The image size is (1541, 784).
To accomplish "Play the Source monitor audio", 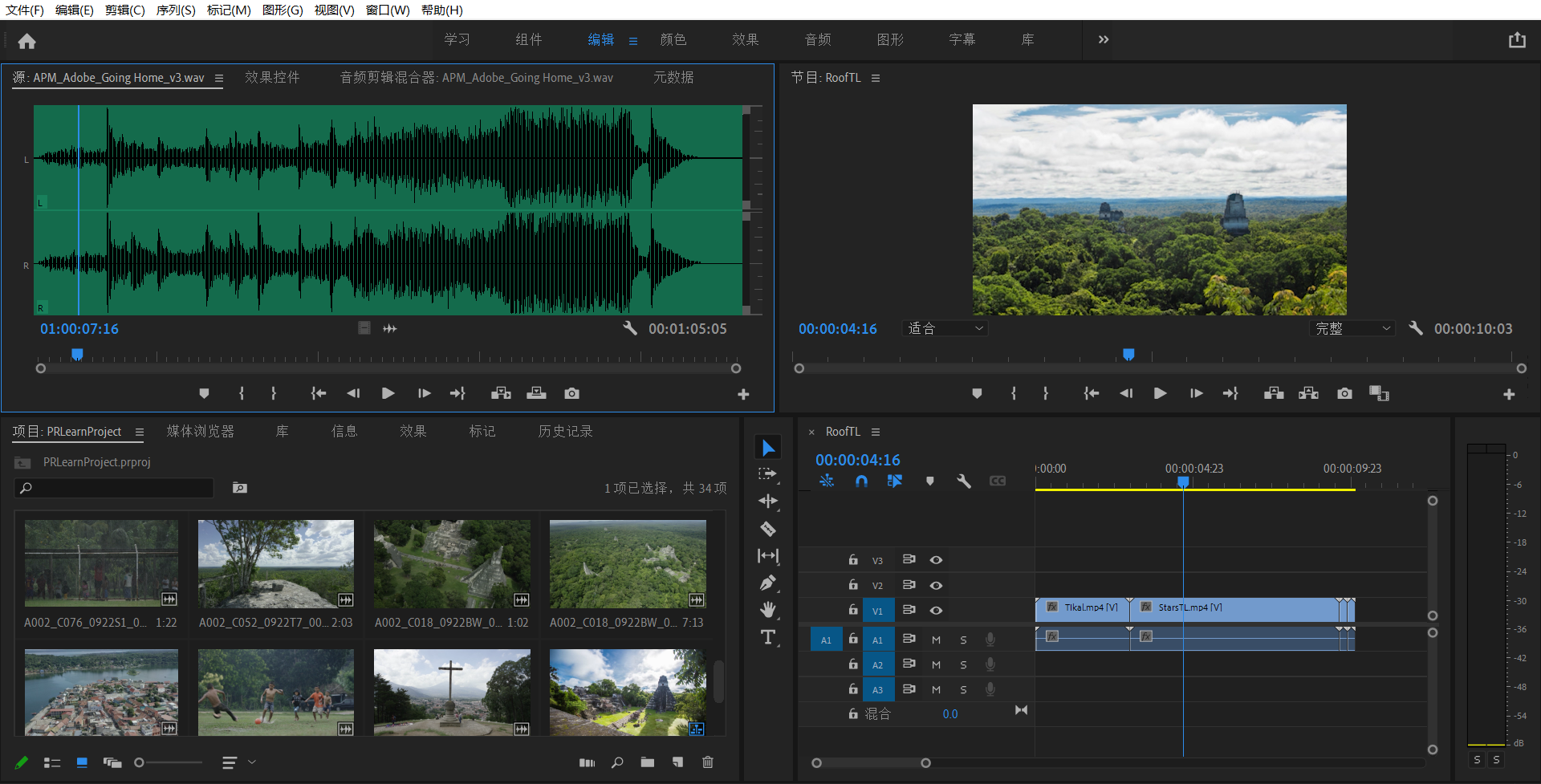I will pyautogui.click(x=388, y=393).
